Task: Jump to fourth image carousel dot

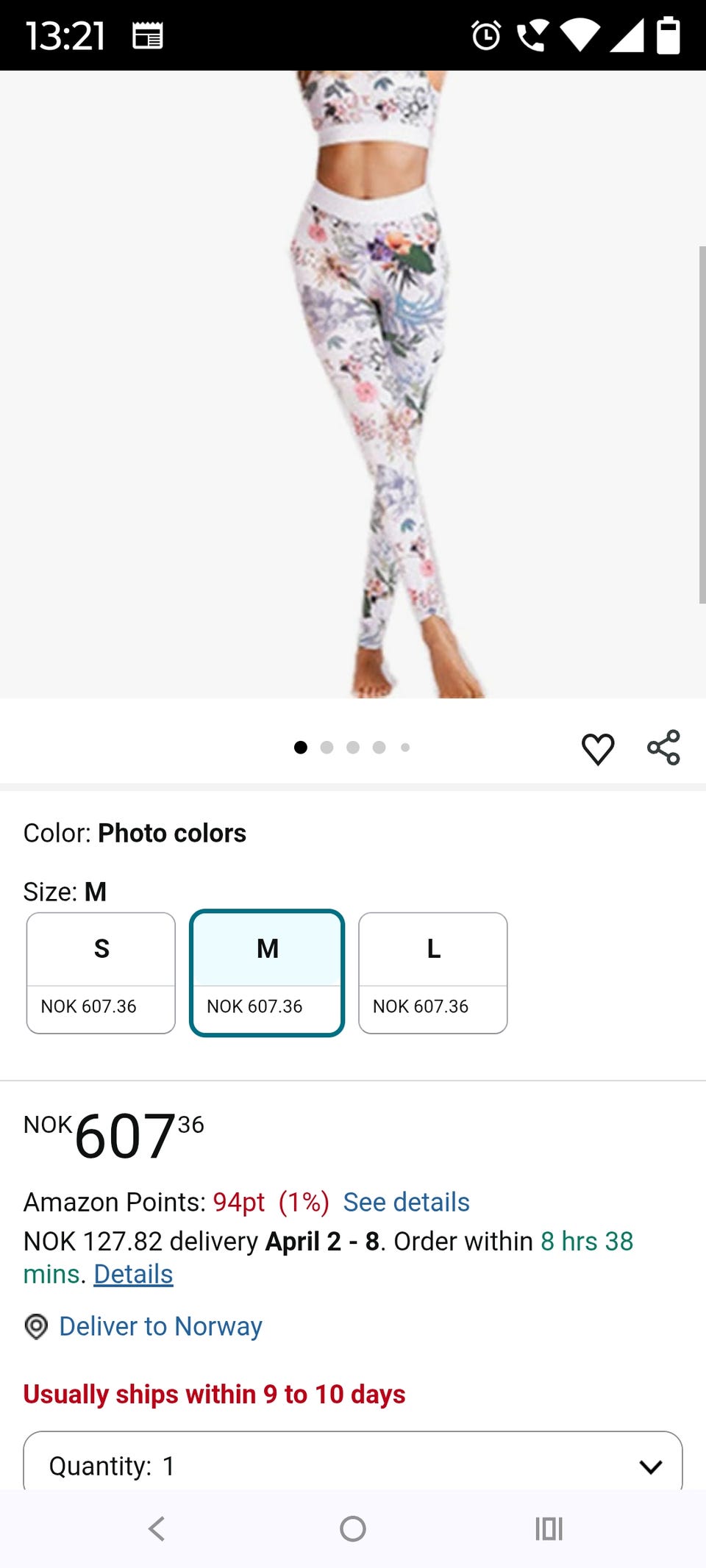Action: point(379,748)
